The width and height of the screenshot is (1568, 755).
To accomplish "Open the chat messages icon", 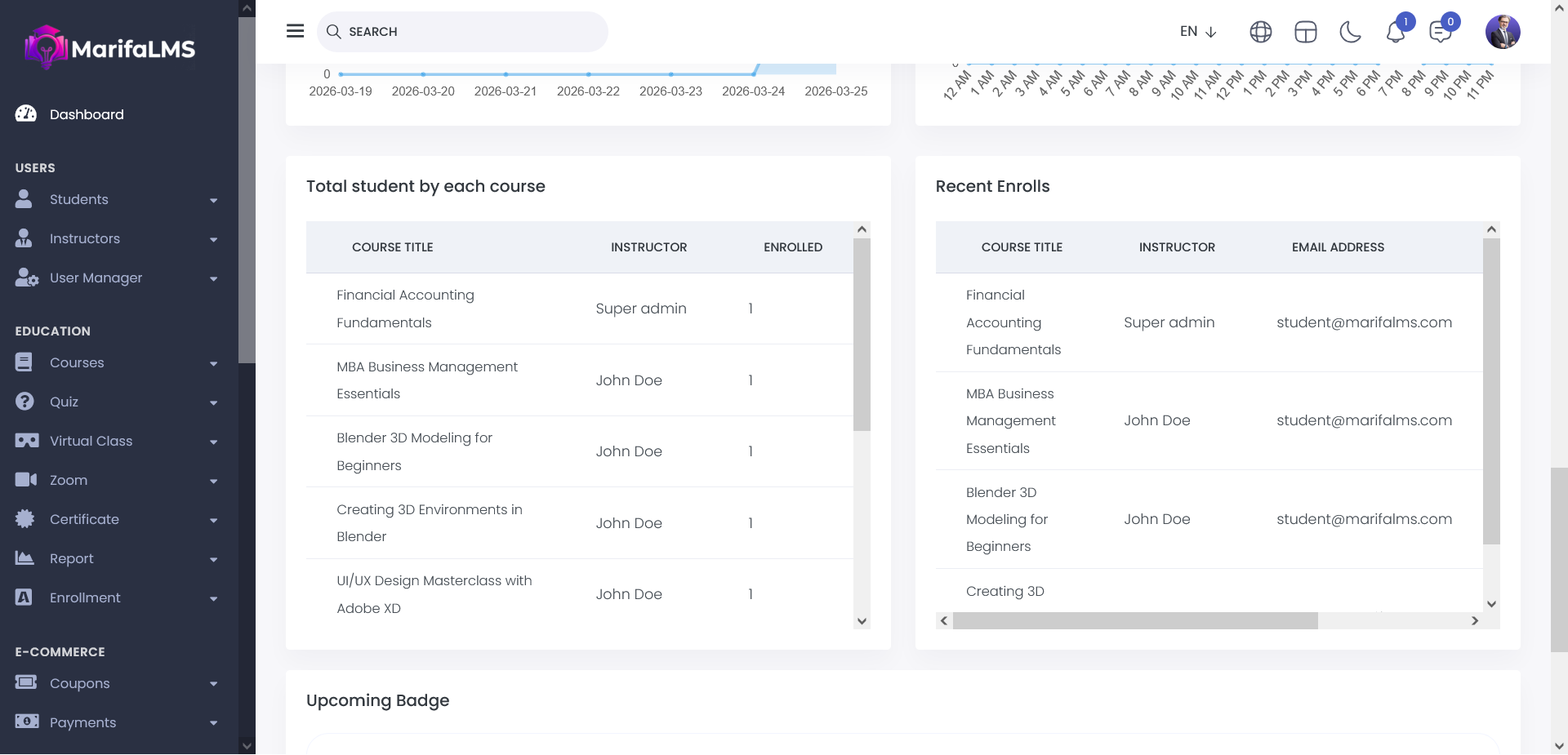I will coord(1440,33).
